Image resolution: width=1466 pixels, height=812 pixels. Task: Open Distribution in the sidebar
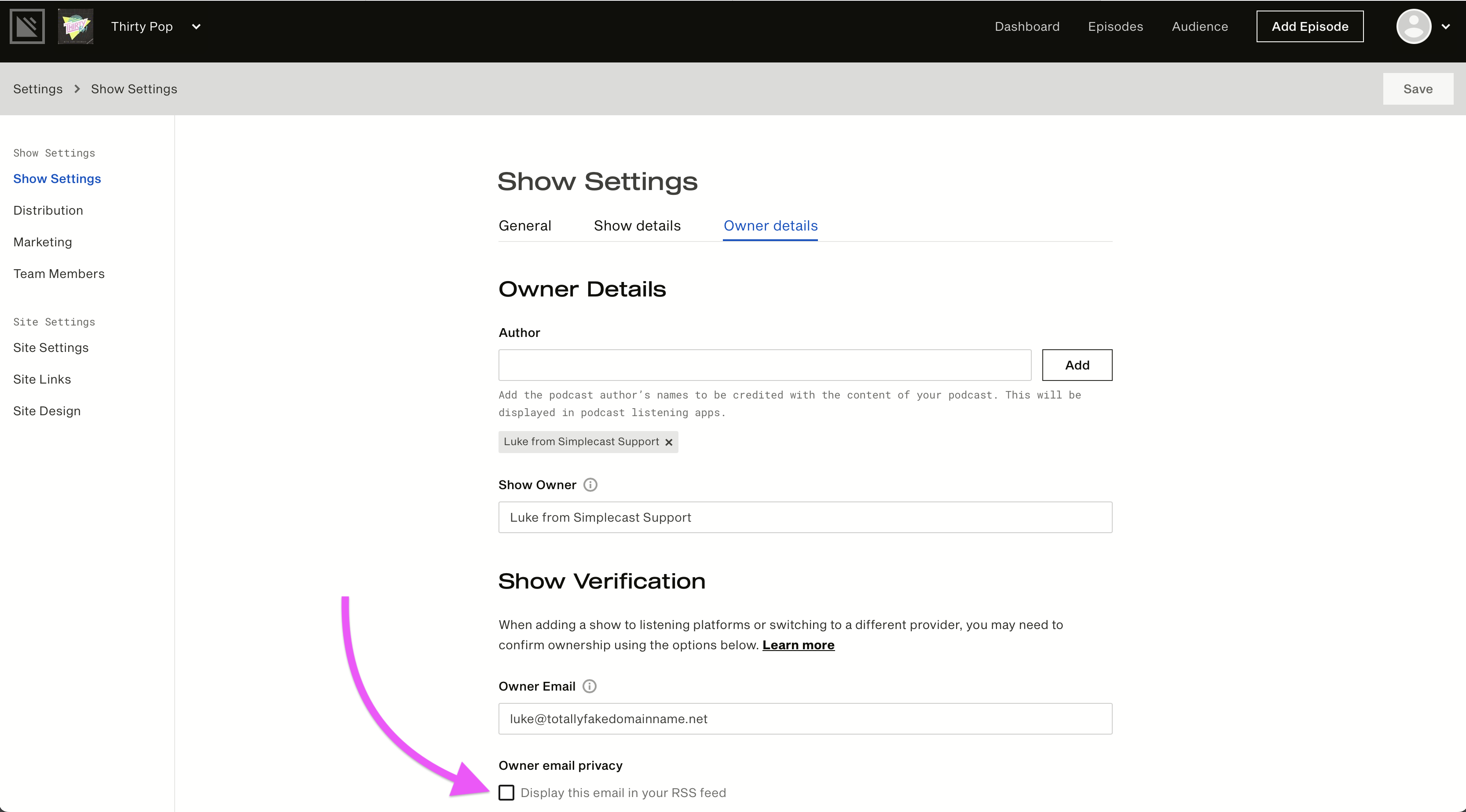click(x=48, y=211)
